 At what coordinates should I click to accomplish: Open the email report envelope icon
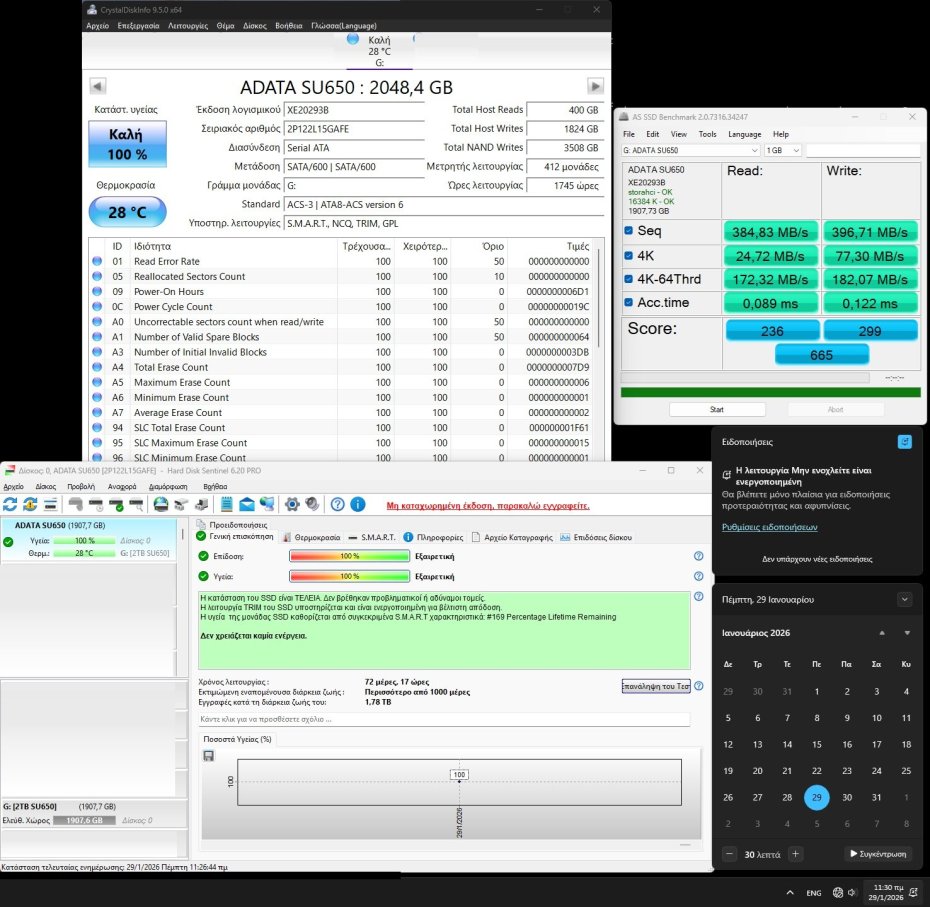[x=246, y=505]
